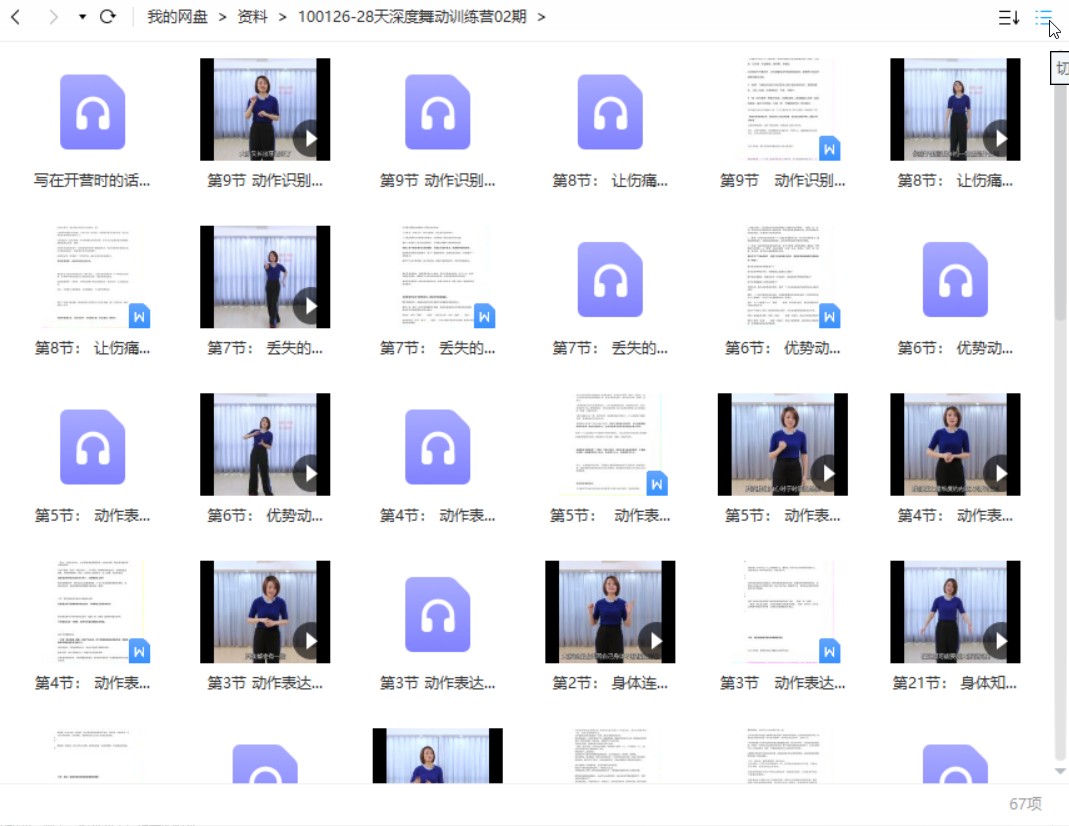This screenshot has height=826, width=1069.
Task: Go back to the previous folder
Action: point(16,17)
